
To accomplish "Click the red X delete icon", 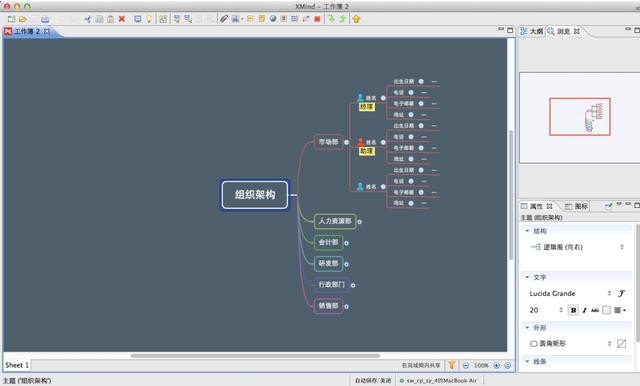I will [x=122, y=19].
